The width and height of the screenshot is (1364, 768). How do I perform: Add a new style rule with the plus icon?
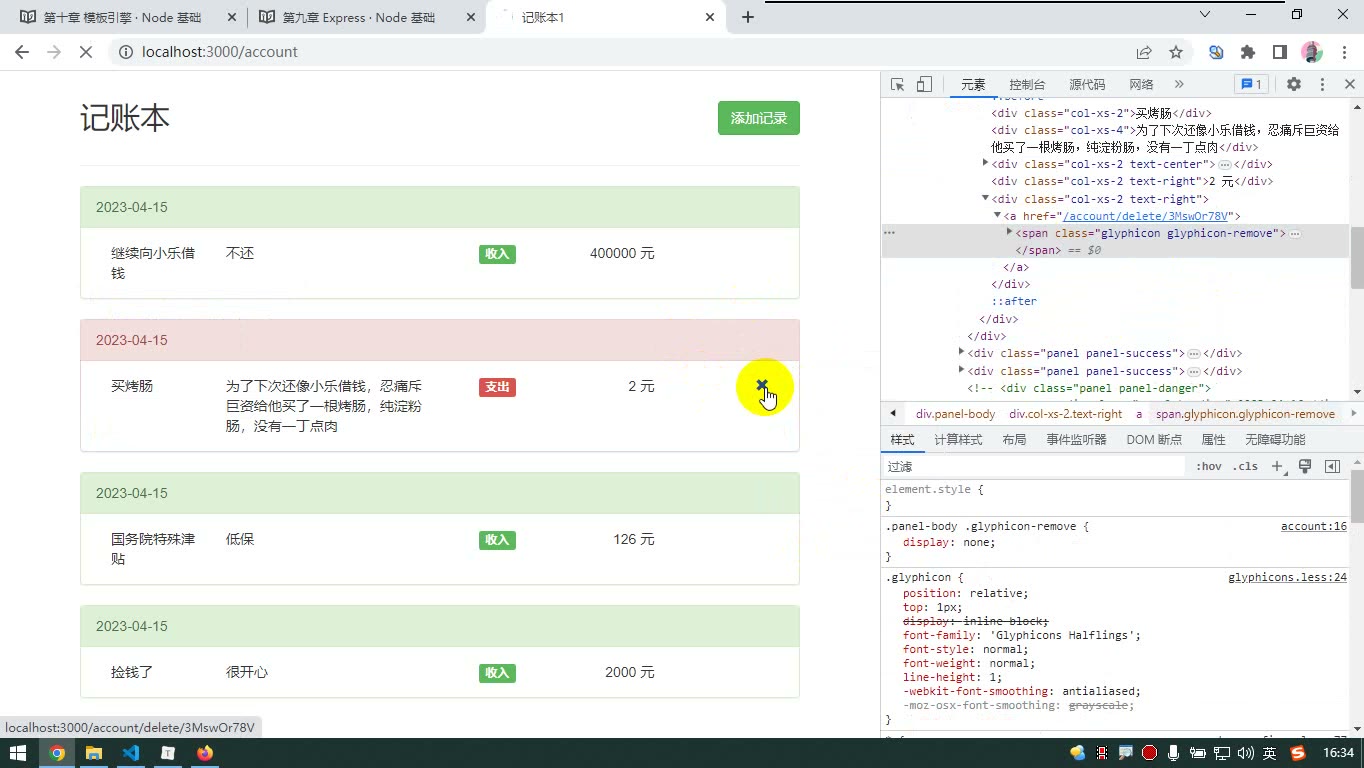click(1277, 467)
